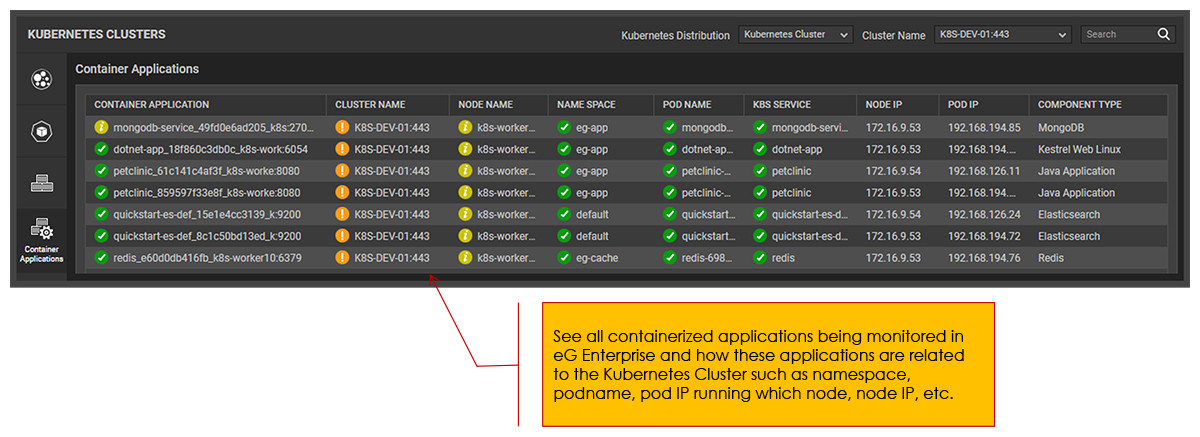1200x437 pixels.
Task: Click the cube-shaped sidebar icon
Action: click(42, 131)
